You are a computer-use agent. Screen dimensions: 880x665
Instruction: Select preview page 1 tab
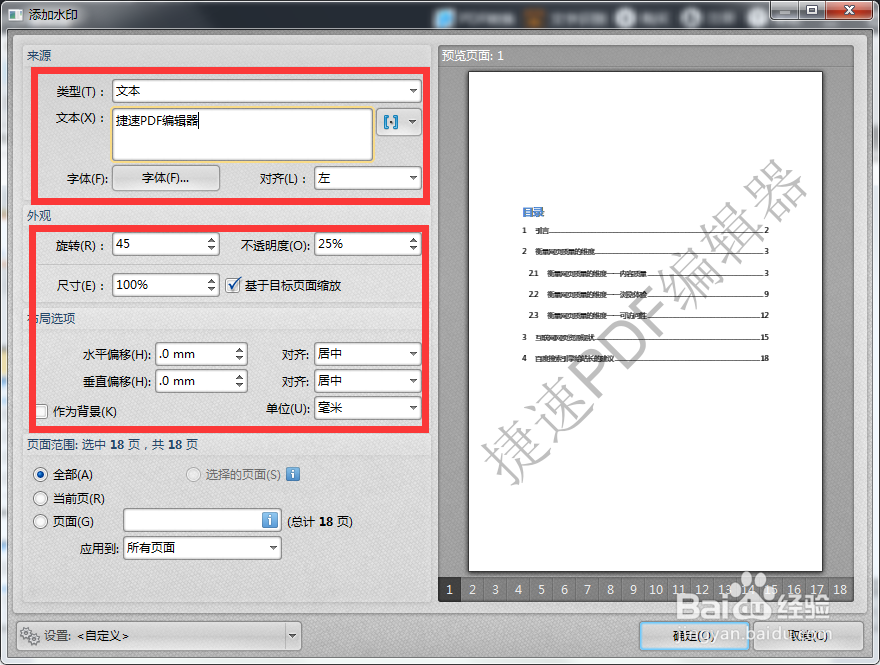click(449, 590)
